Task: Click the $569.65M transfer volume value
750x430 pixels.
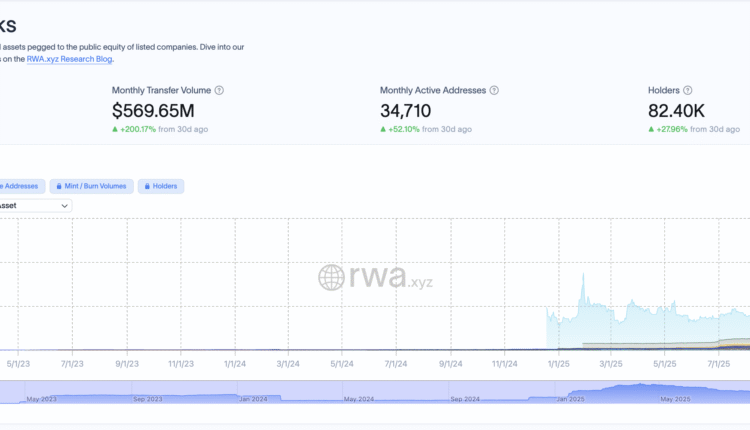Action: tap(153, 110)
